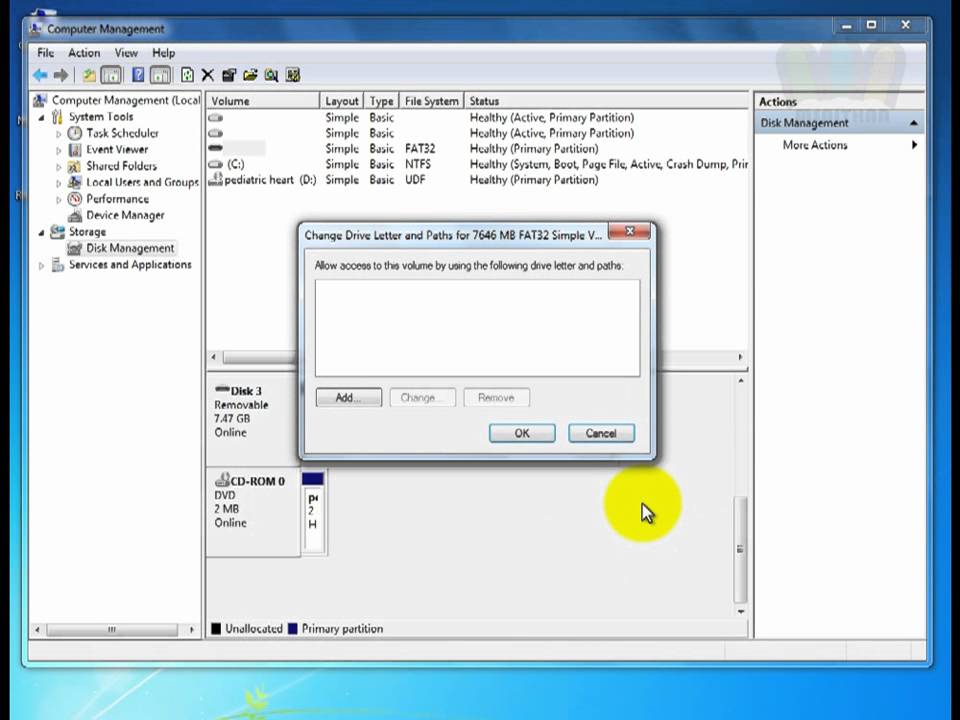Click the last toolbar settings icon

pos(293,75)
